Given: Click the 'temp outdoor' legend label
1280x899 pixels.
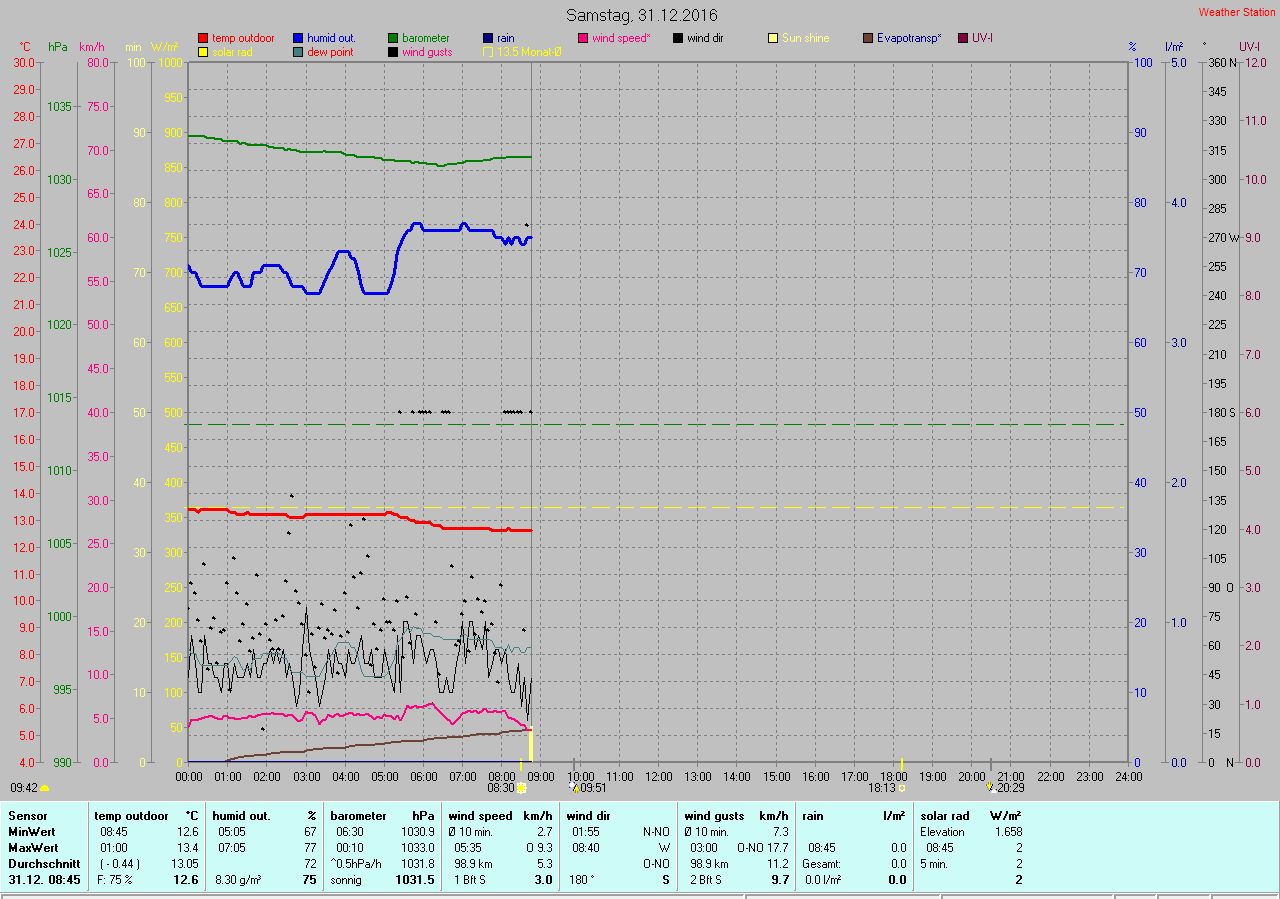Looking at the screenshot, I should (x=243, y=38).
